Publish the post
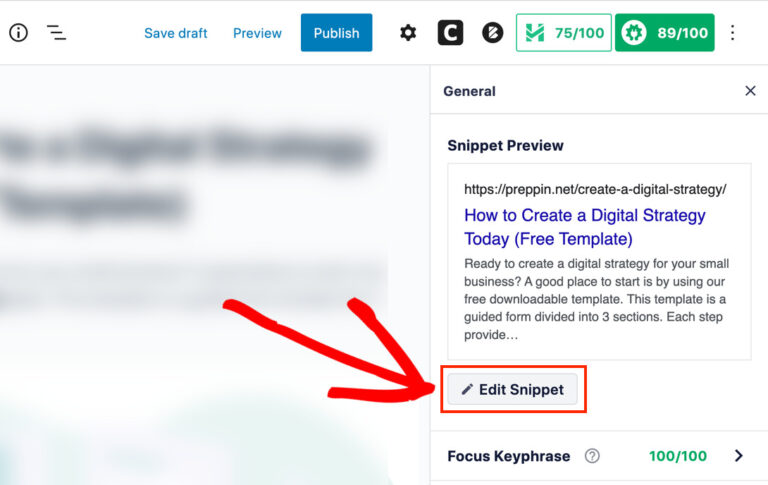768x485 pixels. tap(336, 33)
